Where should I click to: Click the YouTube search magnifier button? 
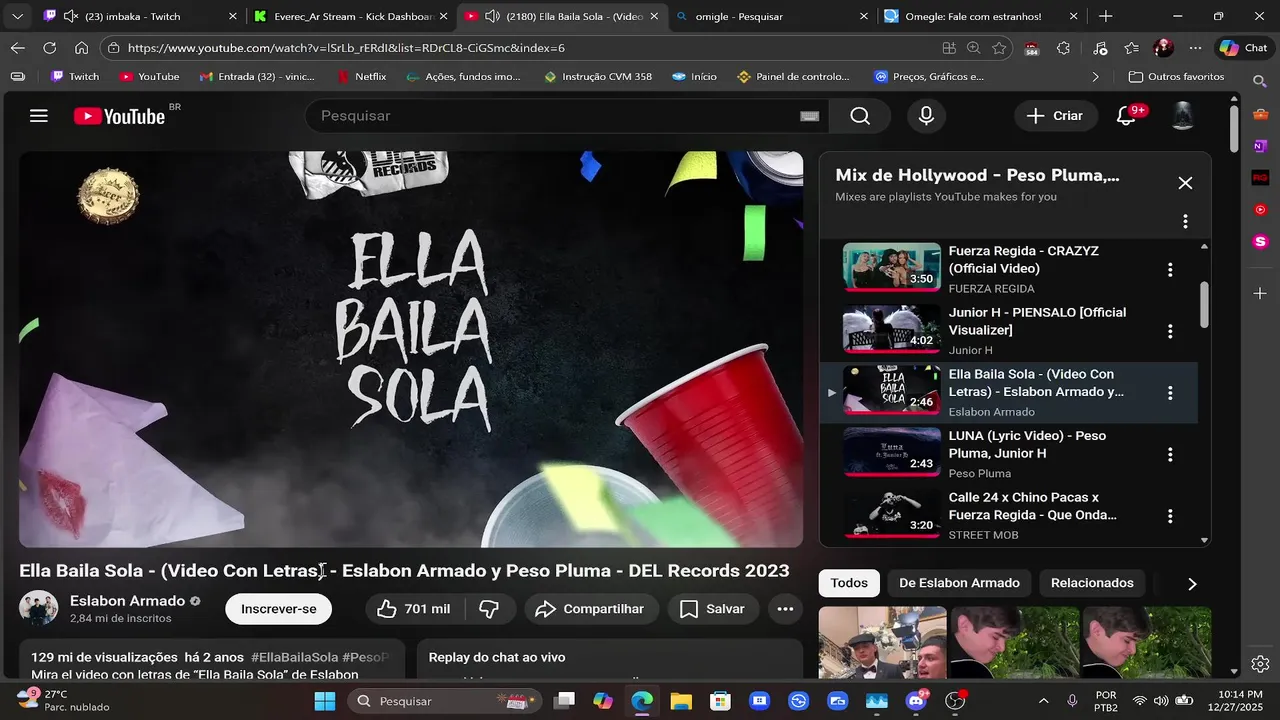(x=860, y=116)
